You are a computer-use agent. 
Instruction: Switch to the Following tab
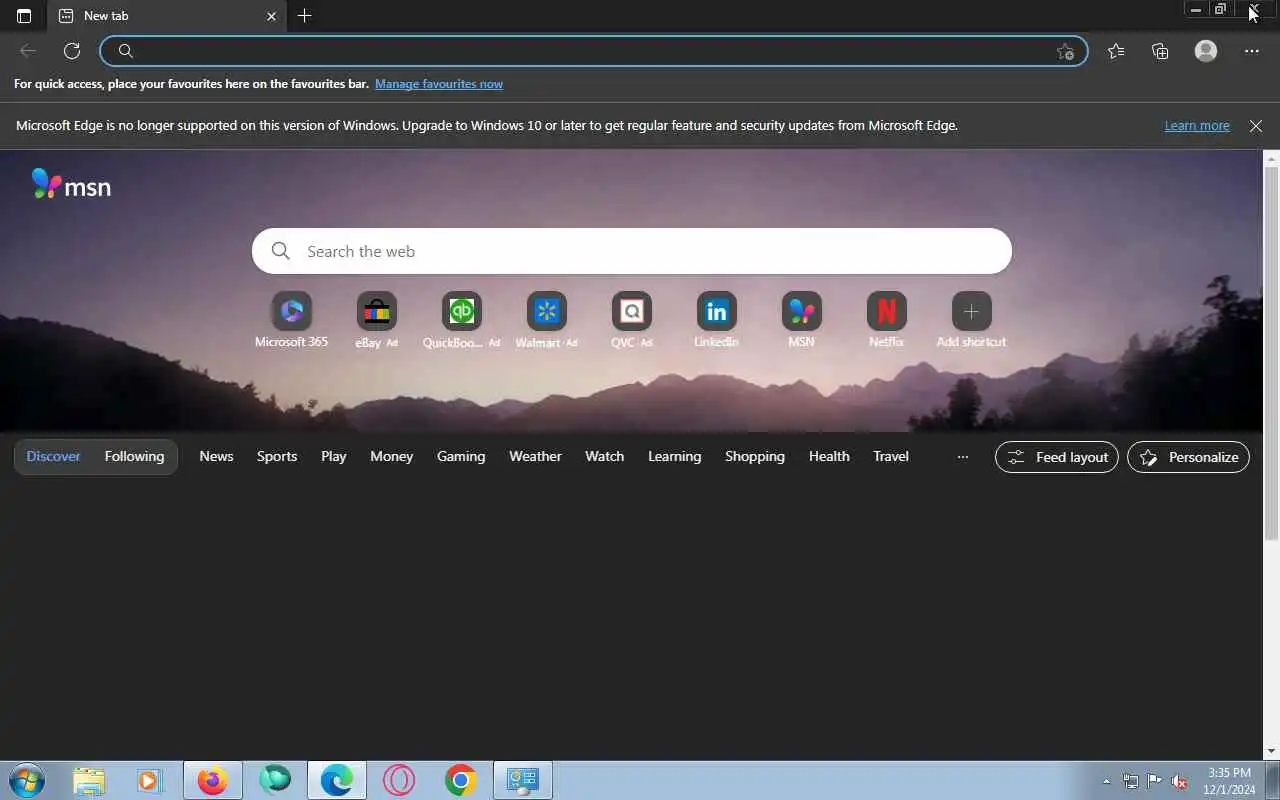pos(134,456)
